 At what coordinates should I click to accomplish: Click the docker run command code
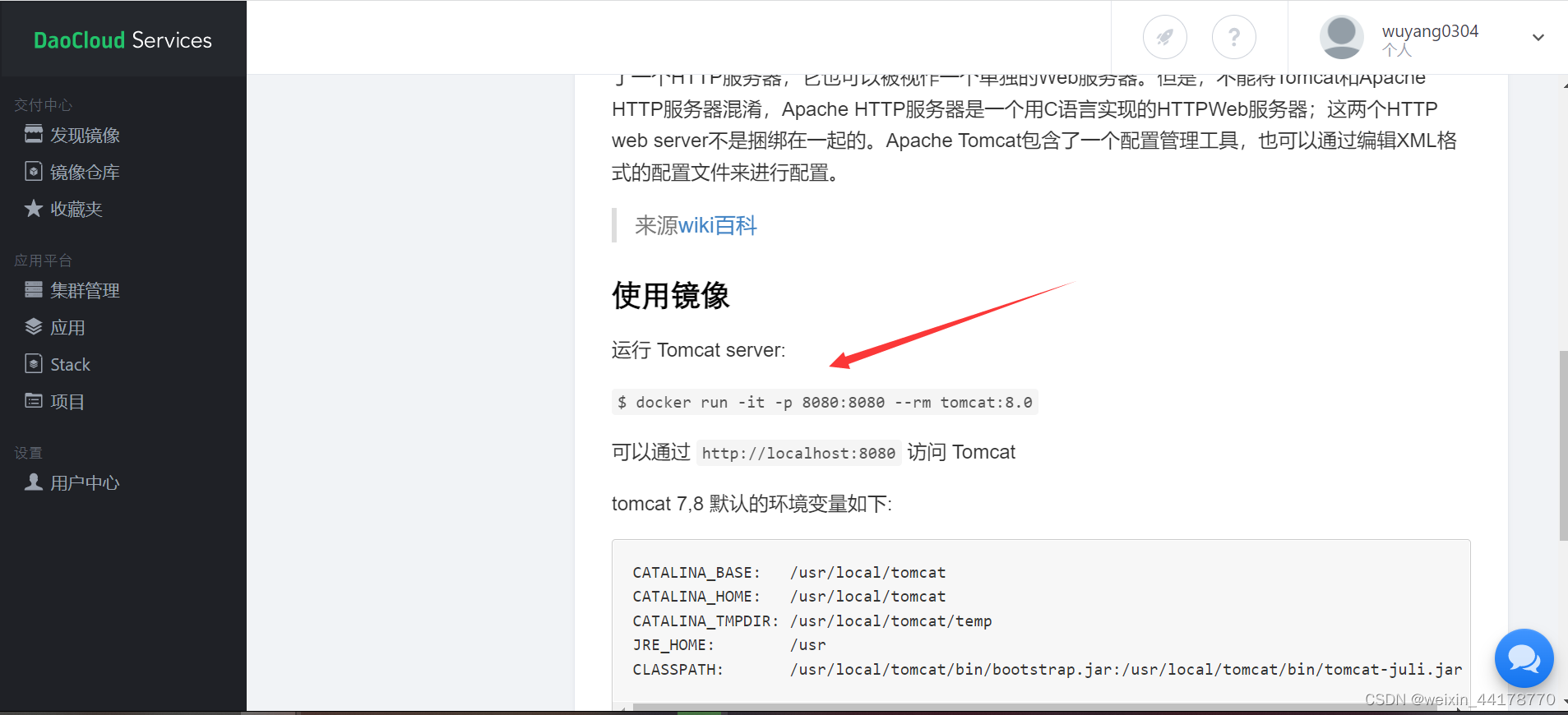click(825, 402)
